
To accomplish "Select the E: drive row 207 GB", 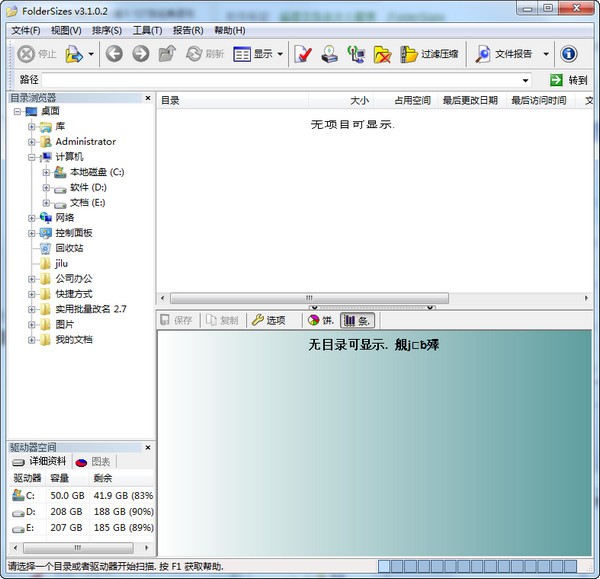I will (82, 528).
